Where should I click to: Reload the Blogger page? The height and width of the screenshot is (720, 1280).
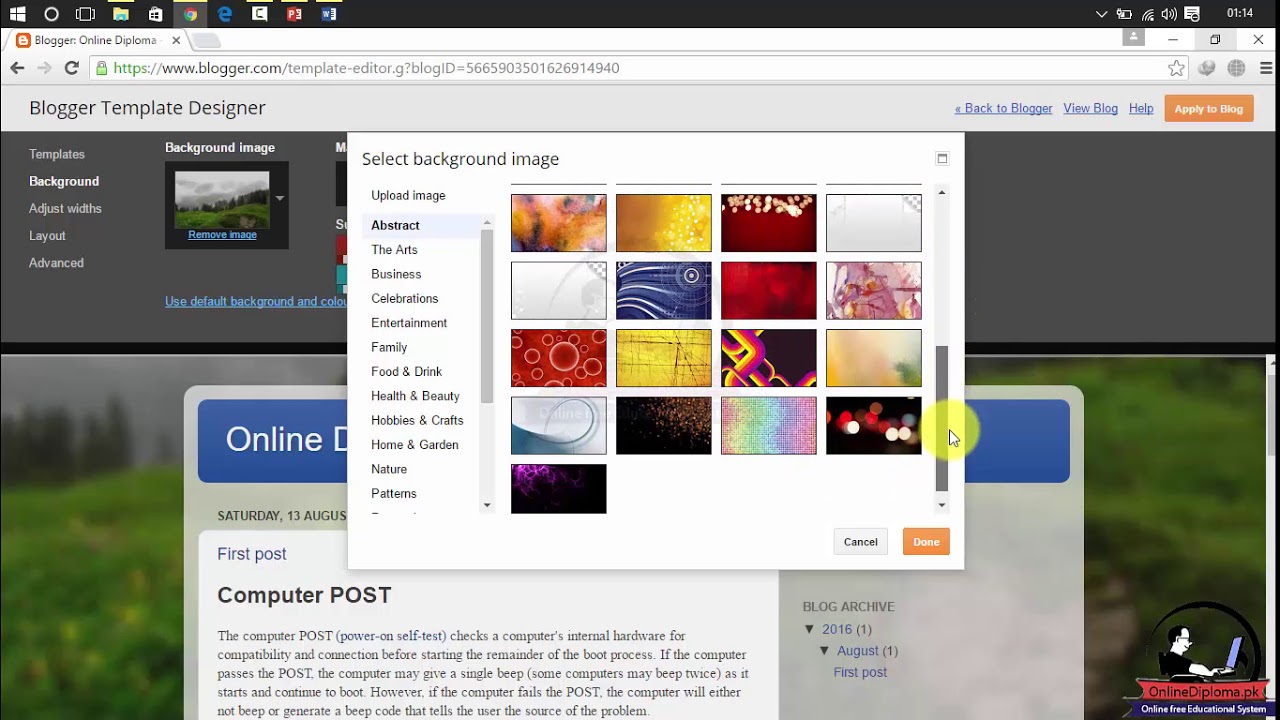(71, 68)
